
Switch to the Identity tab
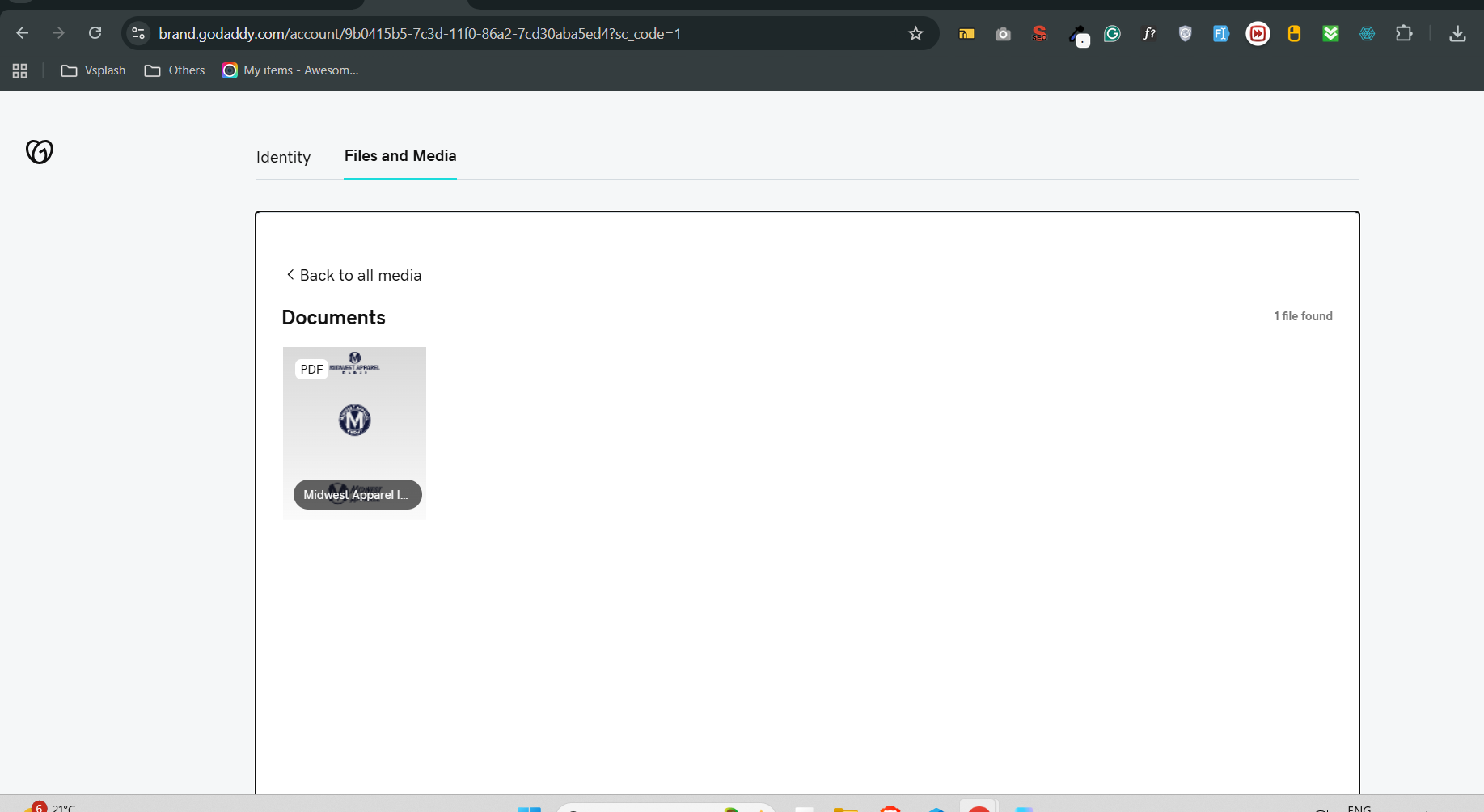283,157
